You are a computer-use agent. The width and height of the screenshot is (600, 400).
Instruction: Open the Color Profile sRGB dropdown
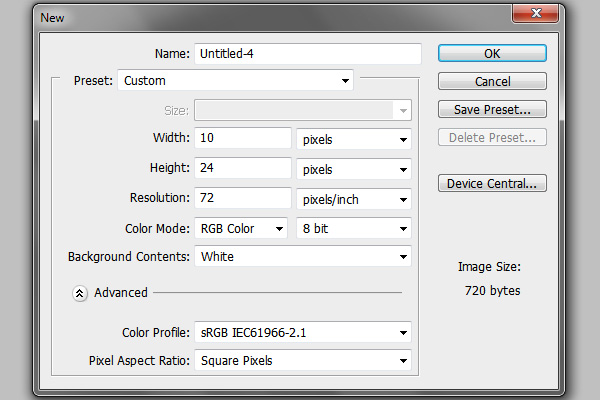pos(303,332)
